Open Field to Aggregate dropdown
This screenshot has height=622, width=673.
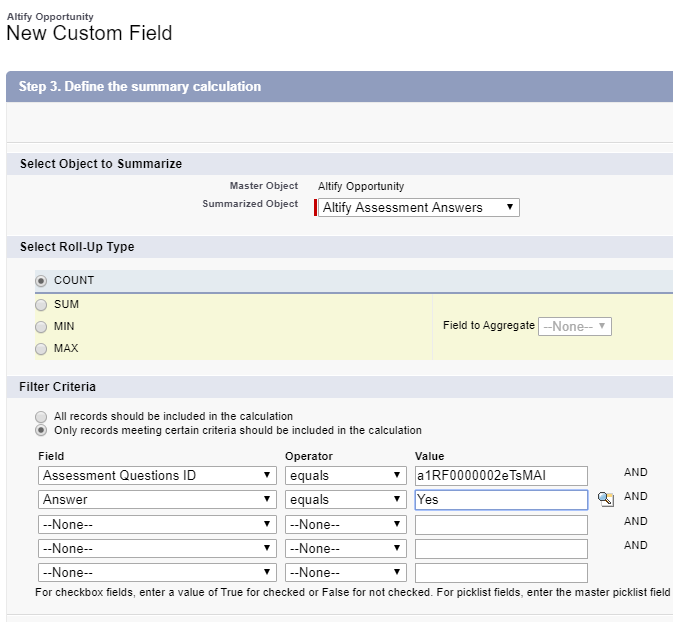pyautogui.click(x=575, y=326)
